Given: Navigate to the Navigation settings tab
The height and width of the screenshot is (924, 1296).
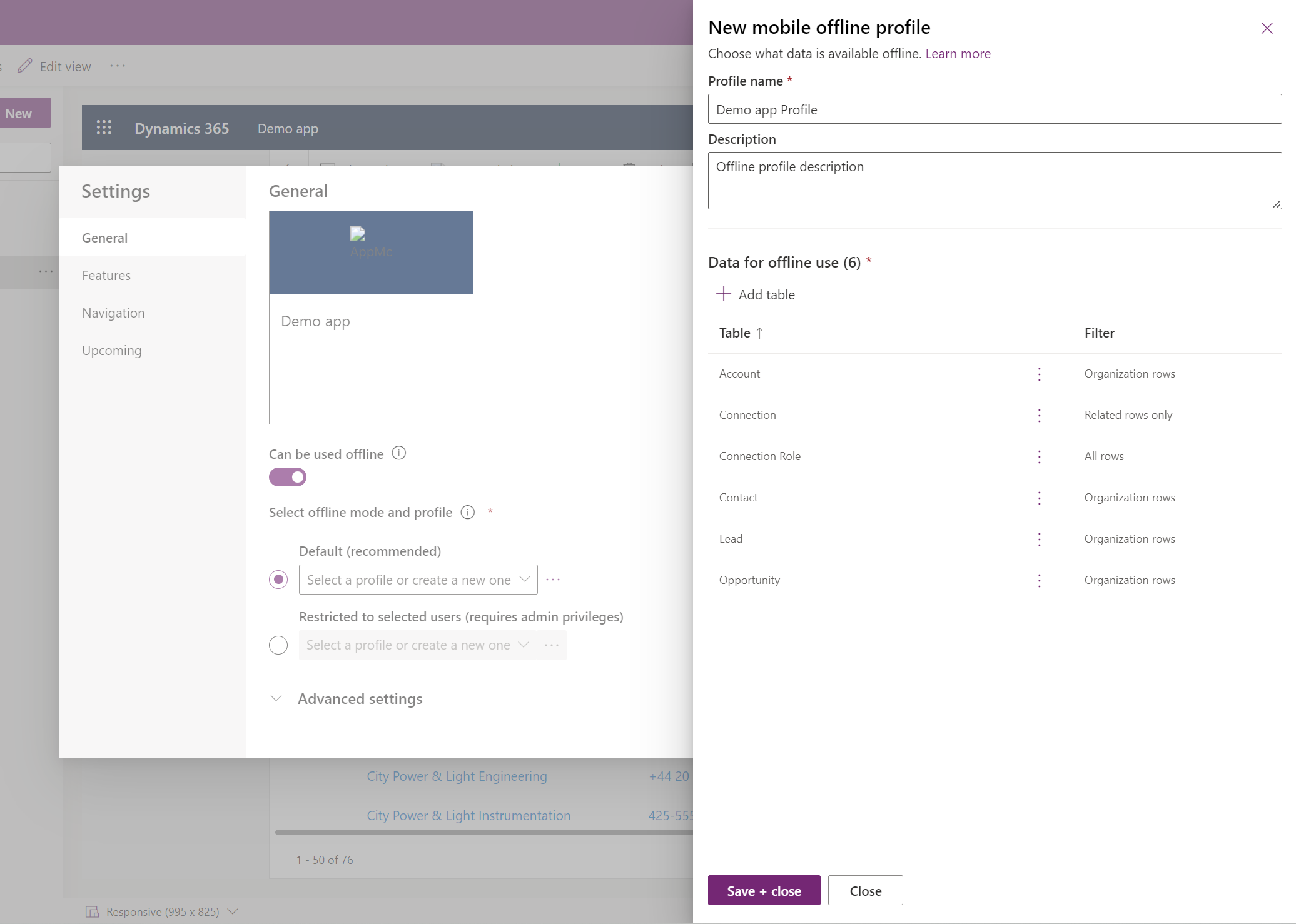Looking at the screenshot, I should click(113, 312).
